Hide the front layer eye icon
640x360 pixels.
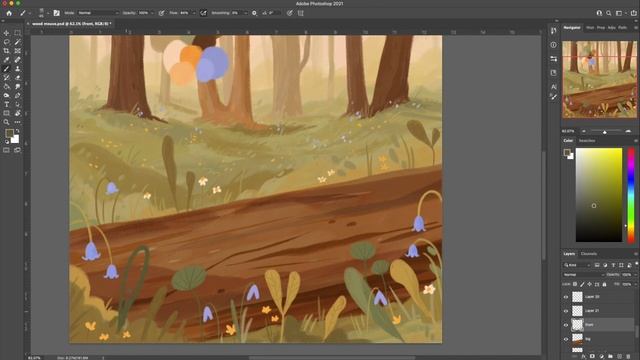pos(566,325)
